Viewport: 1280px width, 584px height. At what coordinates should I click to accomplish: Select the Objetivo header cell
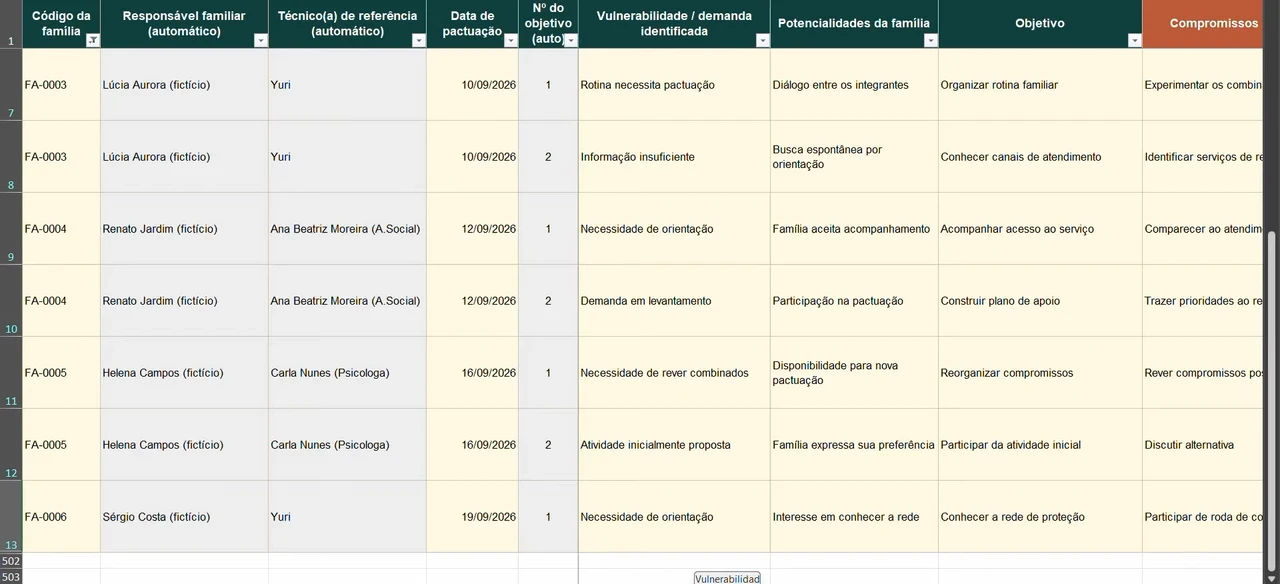click(x=1040, y=24)
